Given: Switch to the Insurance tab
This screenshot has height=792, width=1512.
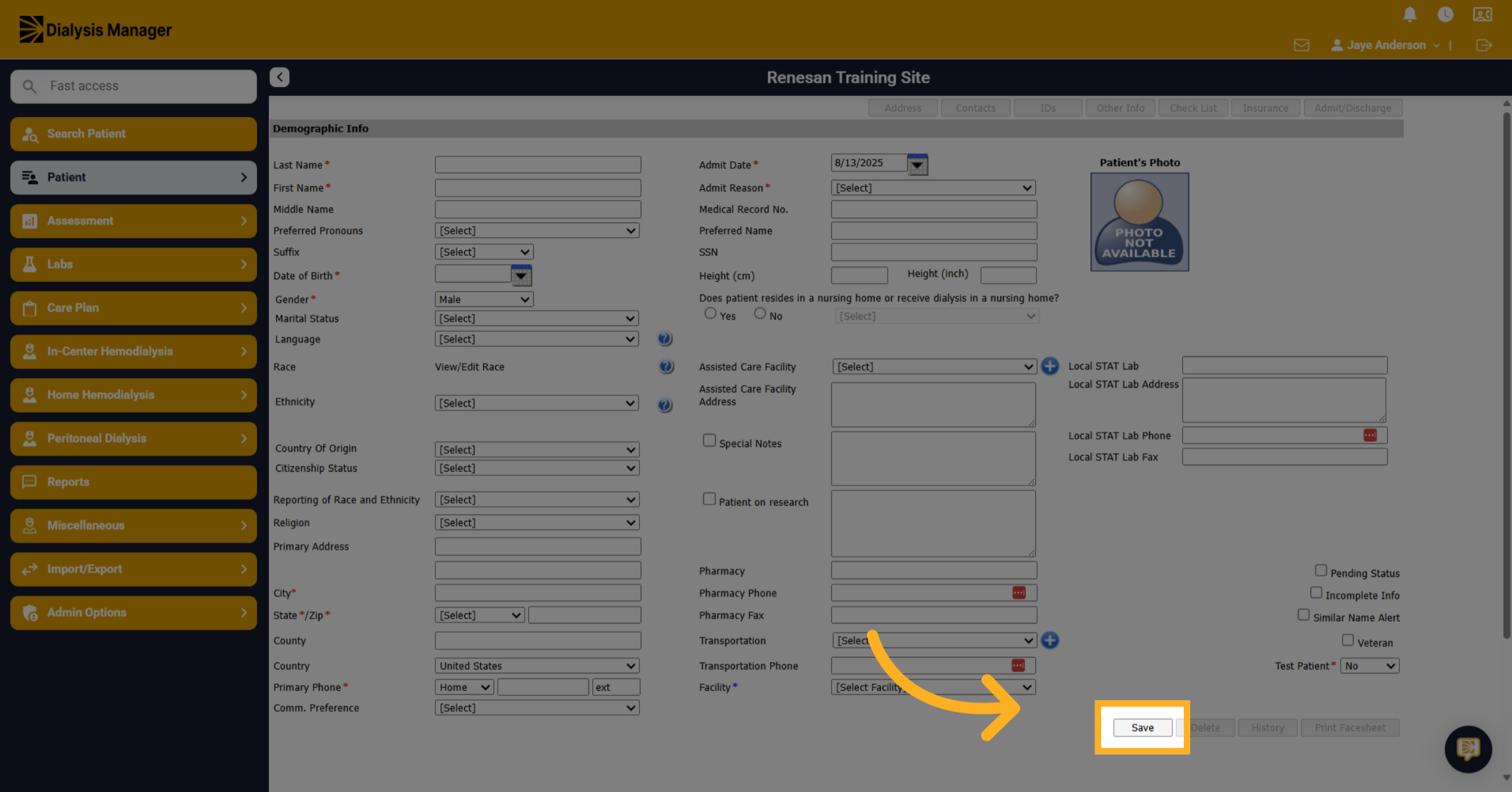Looking at the screenshot, I should [1265, 108].
